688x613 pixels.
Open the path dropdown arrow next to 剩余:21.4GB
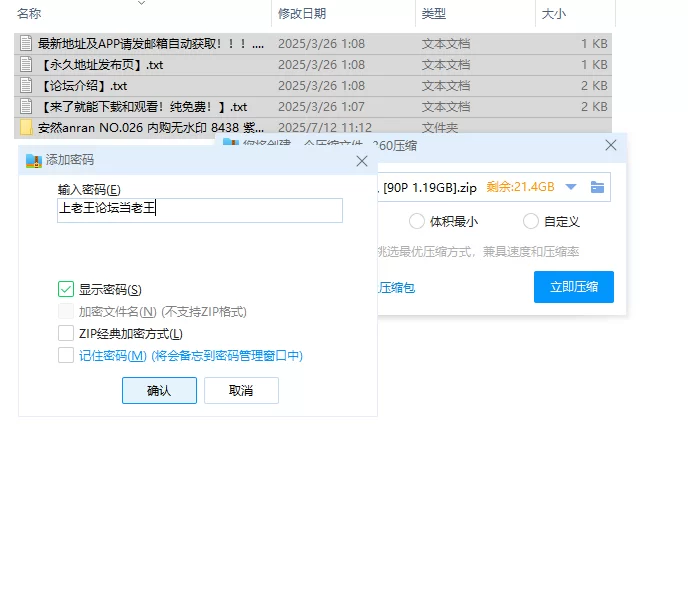(571, 187)
